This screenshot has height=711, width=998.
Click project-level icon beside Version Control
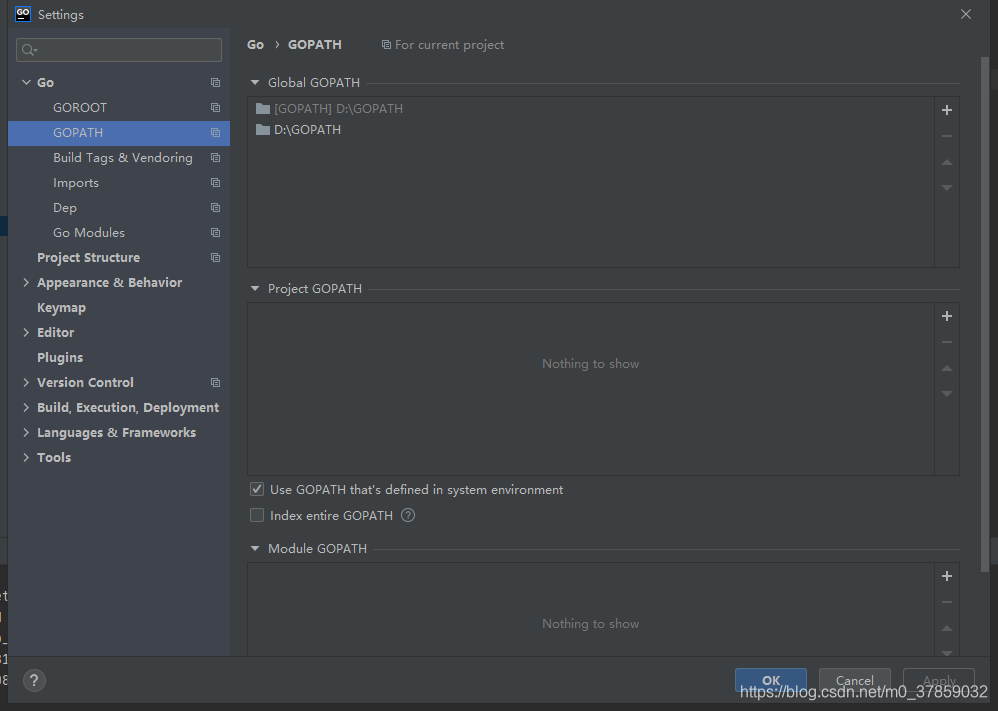coord(215,383)
